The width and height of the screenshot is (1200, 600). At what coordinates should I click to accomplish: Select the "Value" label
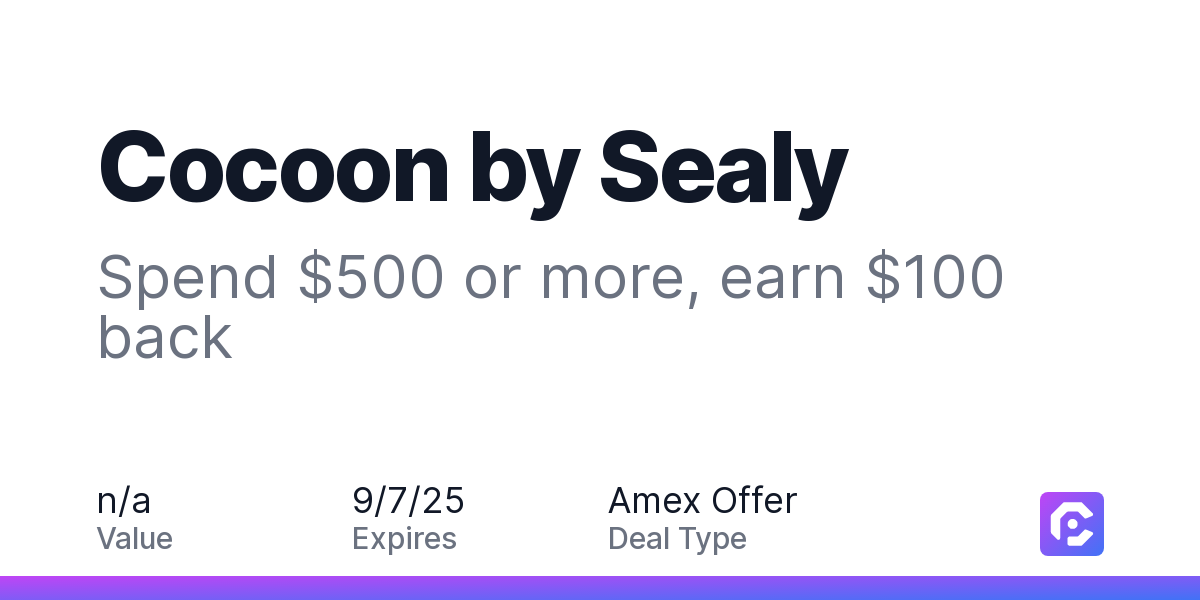[x=135, y=539]
